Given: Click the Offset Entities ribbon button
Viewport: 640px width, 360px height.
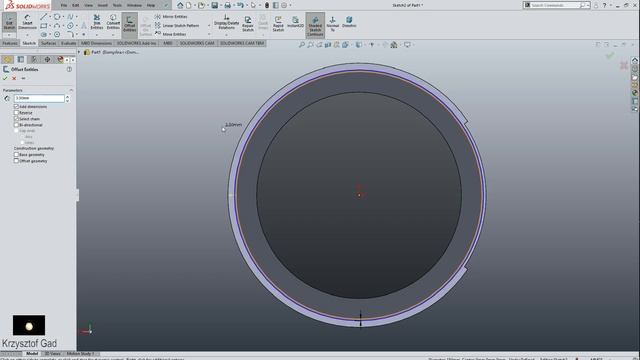Looking at the screenshot, I should tap(129, 24).
